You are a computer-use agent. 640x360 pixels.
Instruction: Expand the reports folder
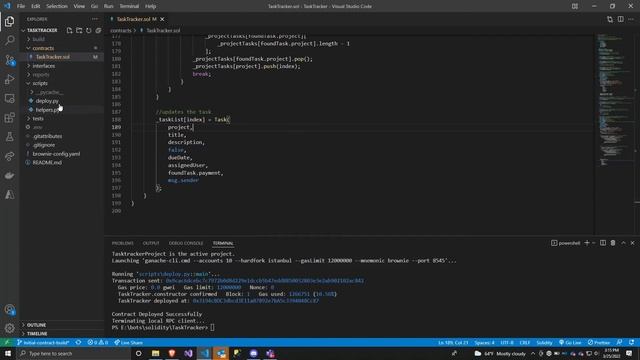point(41,75)
